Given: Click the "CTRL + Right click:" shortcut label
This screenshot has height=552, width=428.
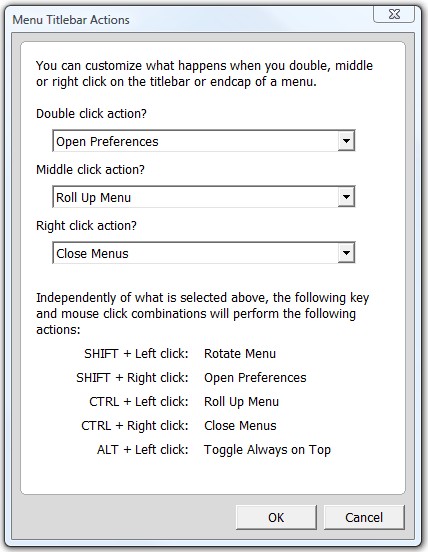Looking at the screenshot, I should (x=135, y=426).
